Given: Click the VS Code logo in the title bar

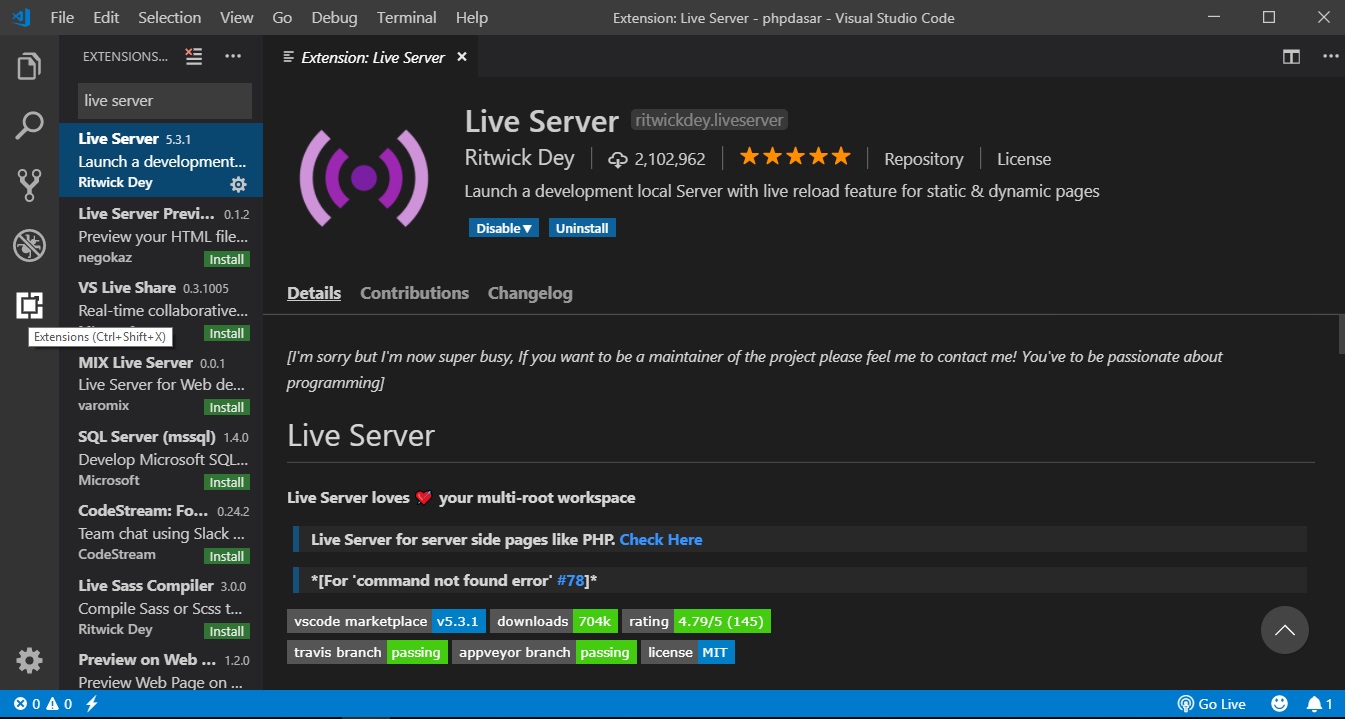Looking at the screenshot, I should [21, 17].
